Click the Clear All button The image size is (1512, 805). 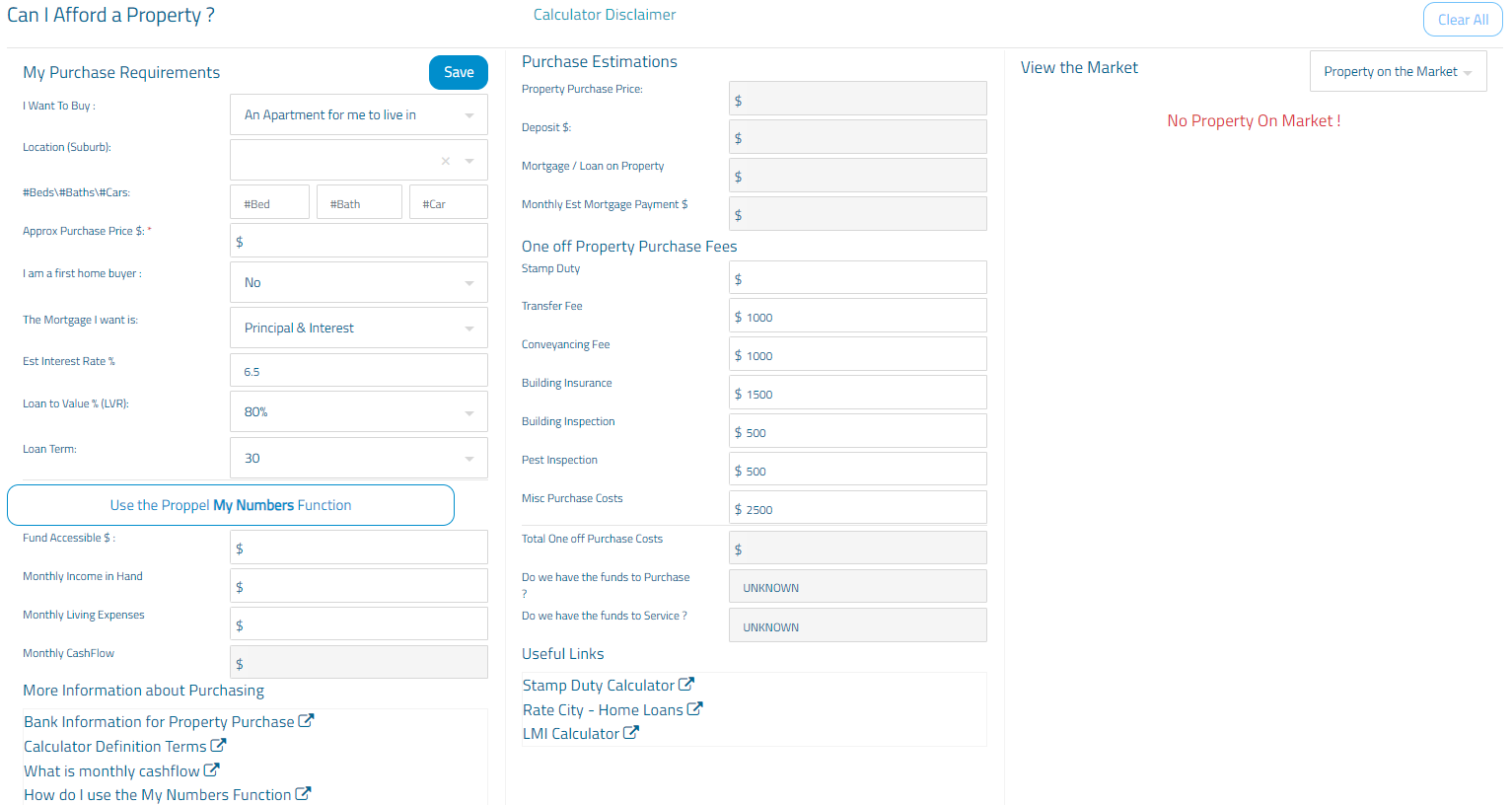1462,20
